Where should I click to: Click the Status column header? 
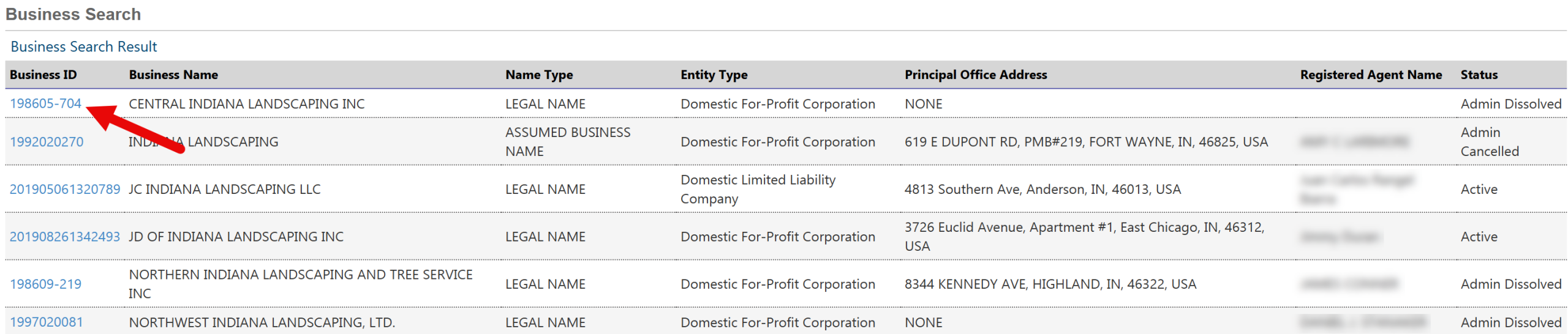click(x=1479, y=75)
